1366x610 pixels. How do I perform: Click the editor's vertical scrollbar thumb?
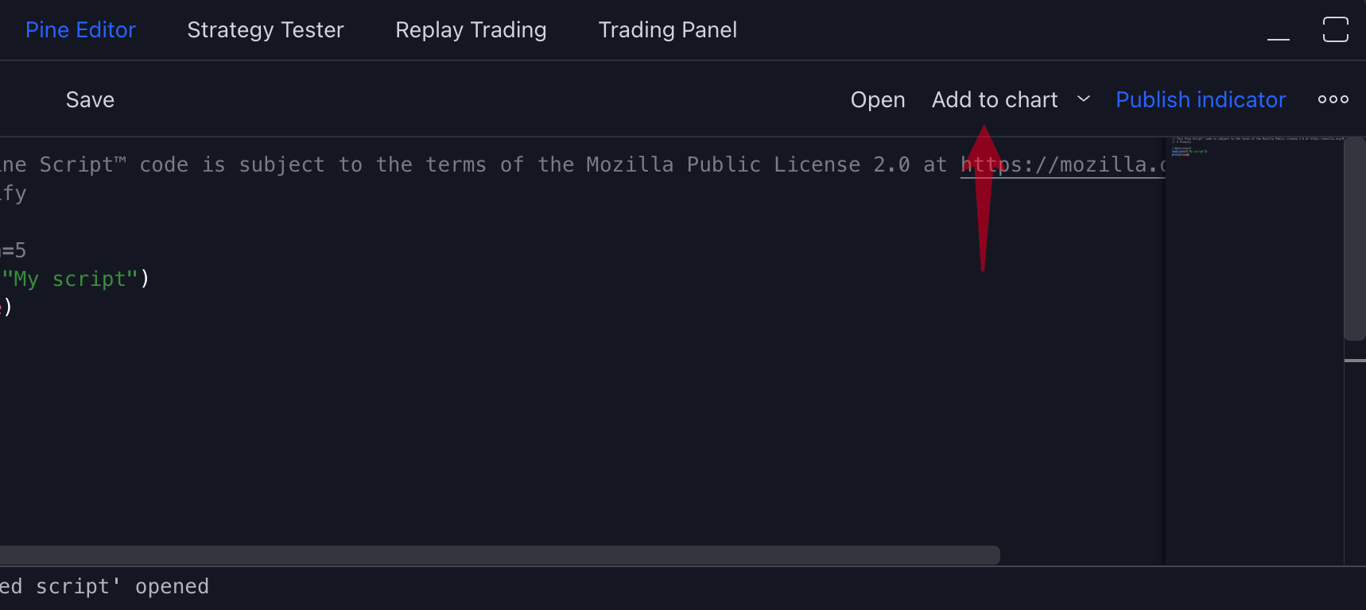pos(1354,240)
